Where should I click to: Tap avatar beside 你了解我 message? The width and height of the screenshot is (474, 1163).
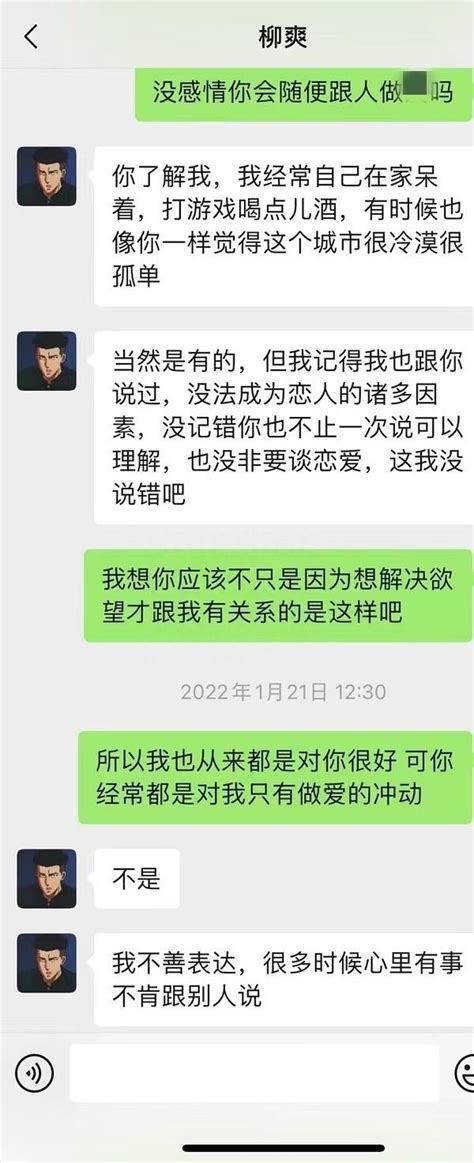[x=47, y=176]
